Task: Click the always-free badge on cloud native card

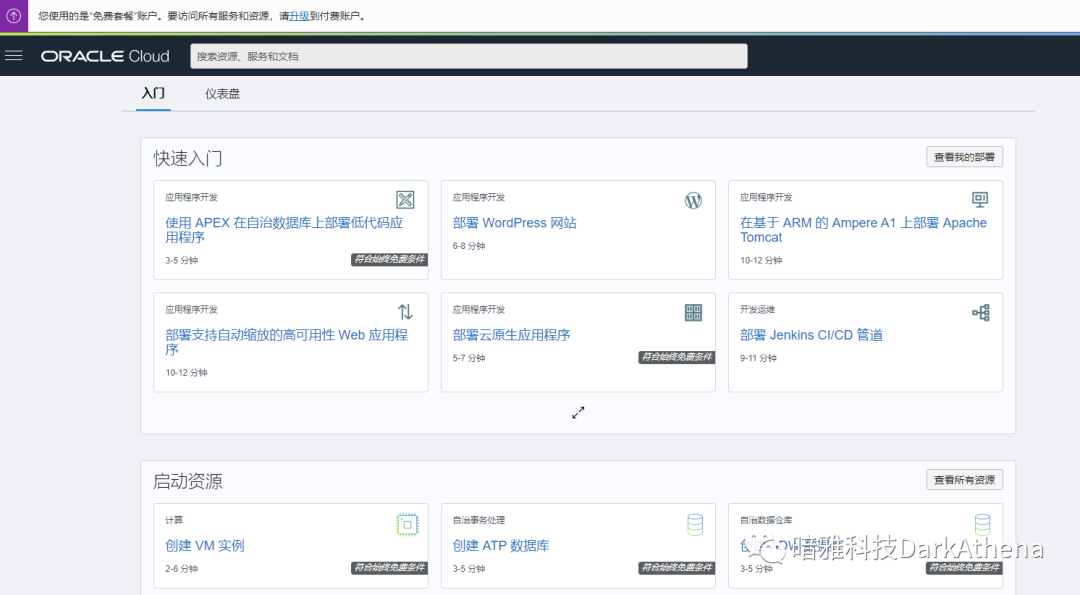Action: [x=676, y=357]
